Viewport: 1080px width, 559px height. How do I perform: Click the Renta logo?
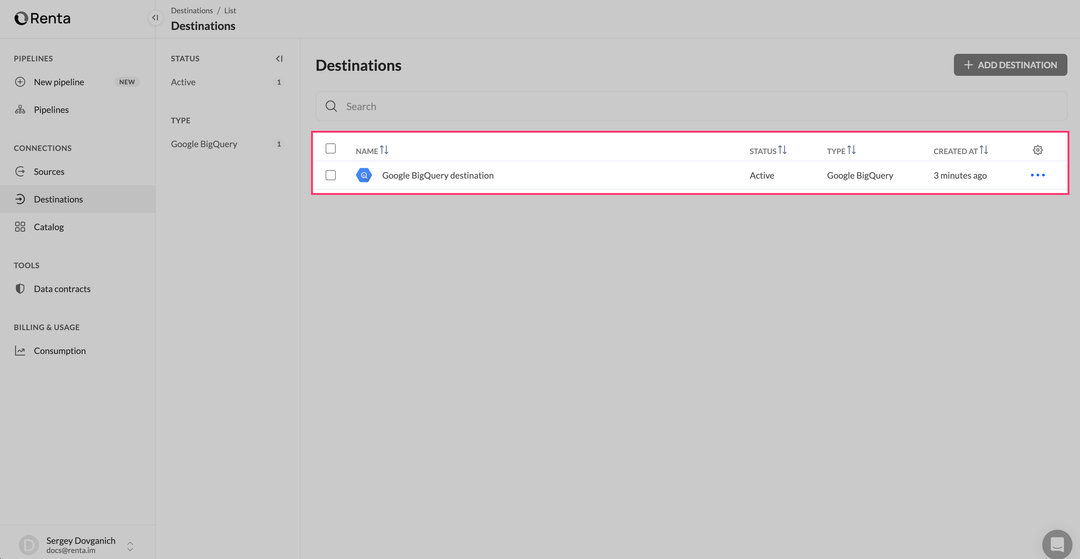tap(42, 18)
